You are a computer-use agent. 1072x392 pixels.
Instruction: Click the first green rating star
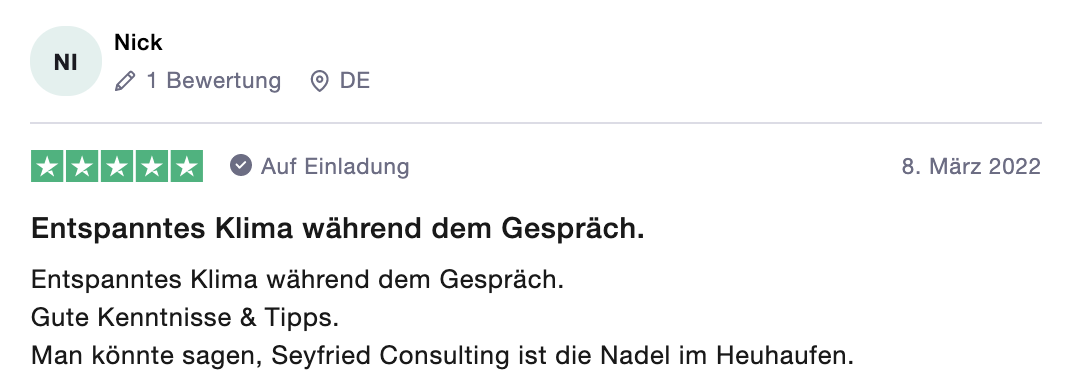pos(47,166)
